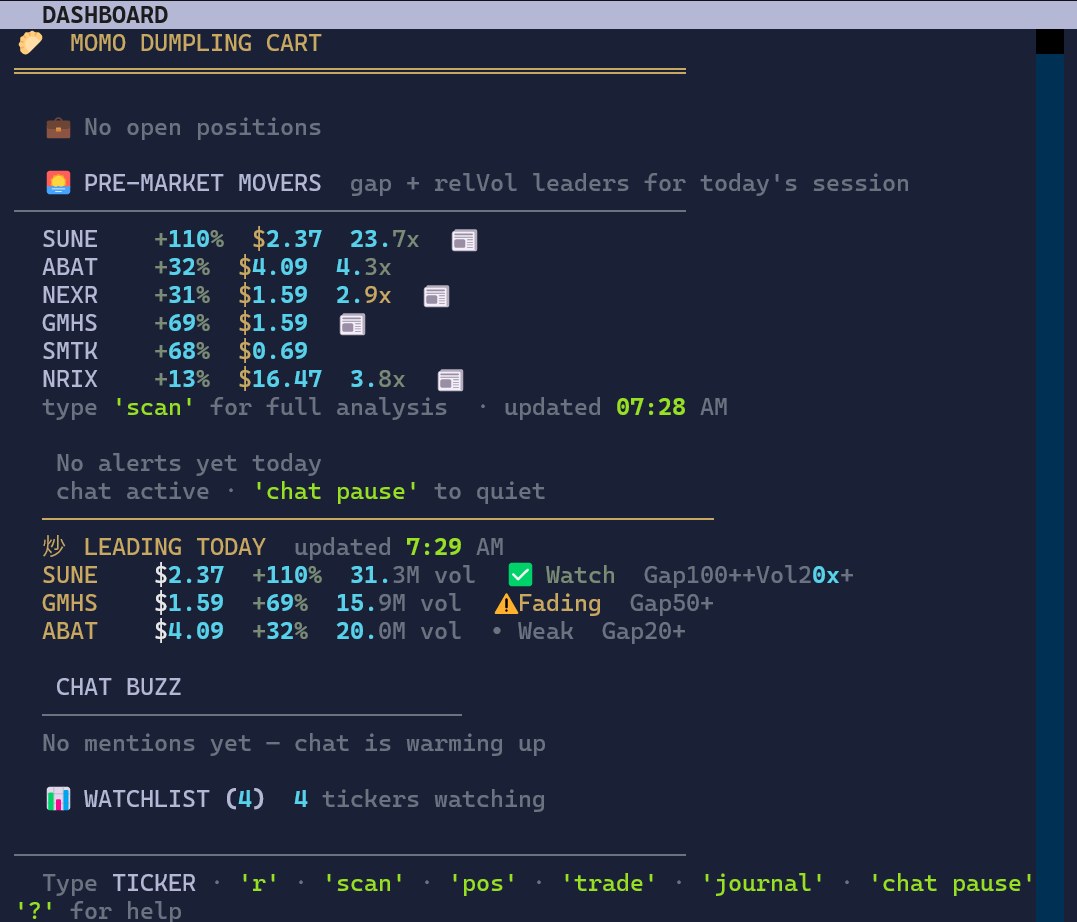This screenshot has height=922, width=1077.
Task: Click the '?' help command at the bottom
Action: click(35, 911)
